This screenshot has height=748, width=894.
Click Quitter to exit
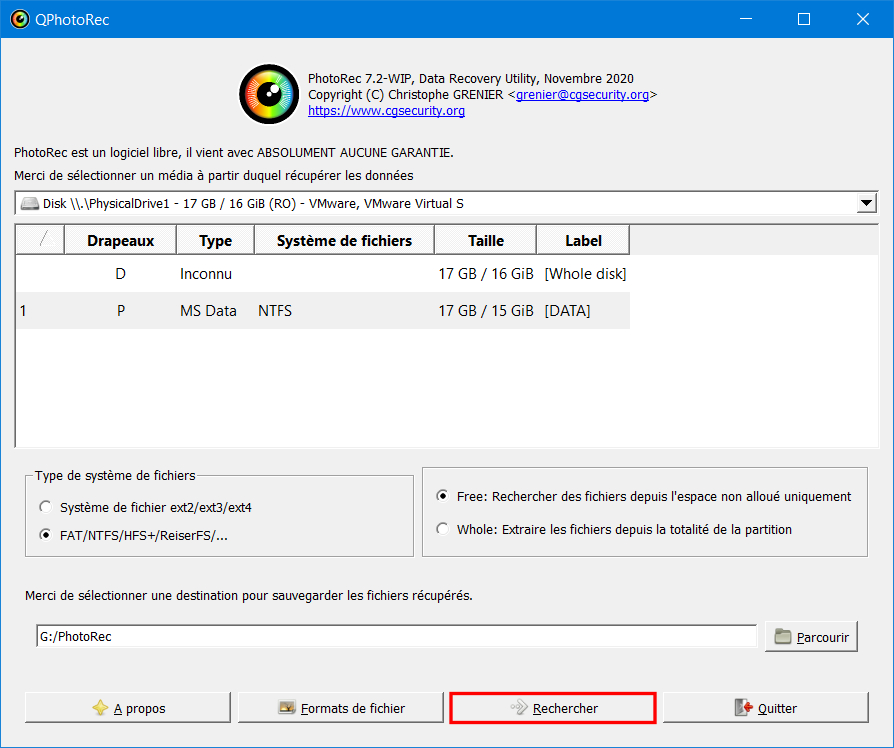[766, 708]
